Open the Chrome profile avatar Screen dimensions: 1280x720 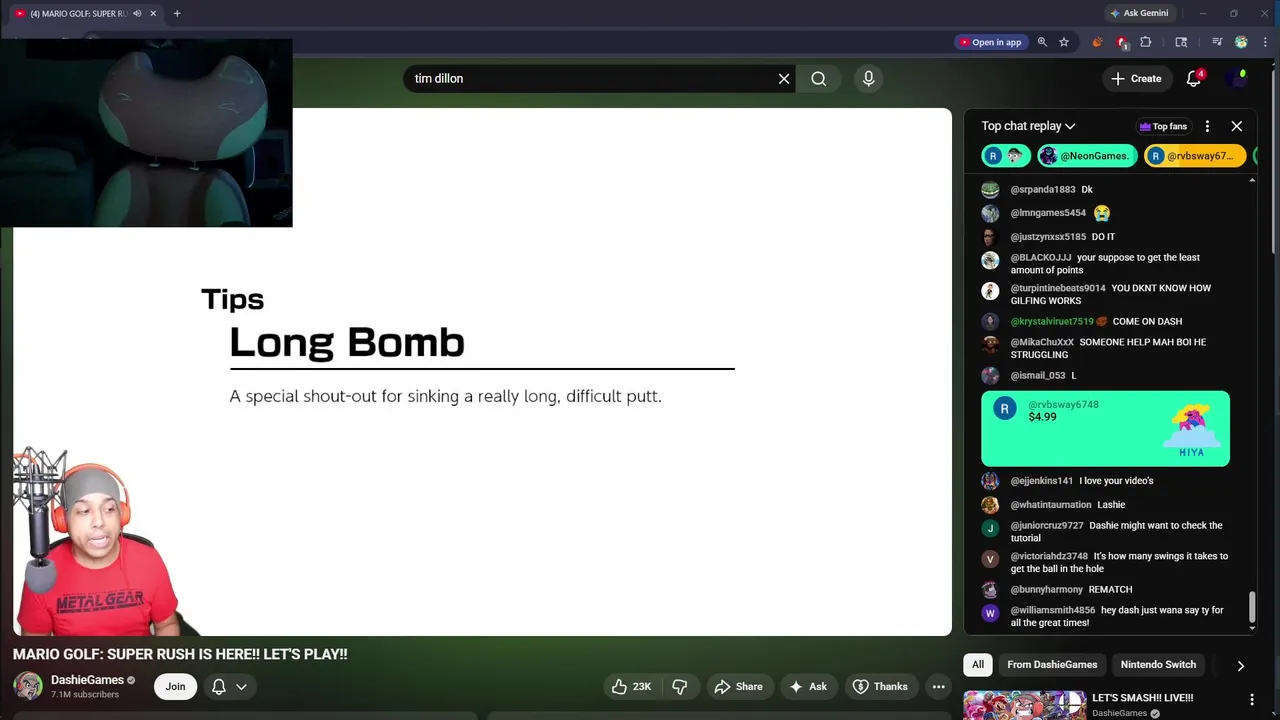click(1241, 42)
